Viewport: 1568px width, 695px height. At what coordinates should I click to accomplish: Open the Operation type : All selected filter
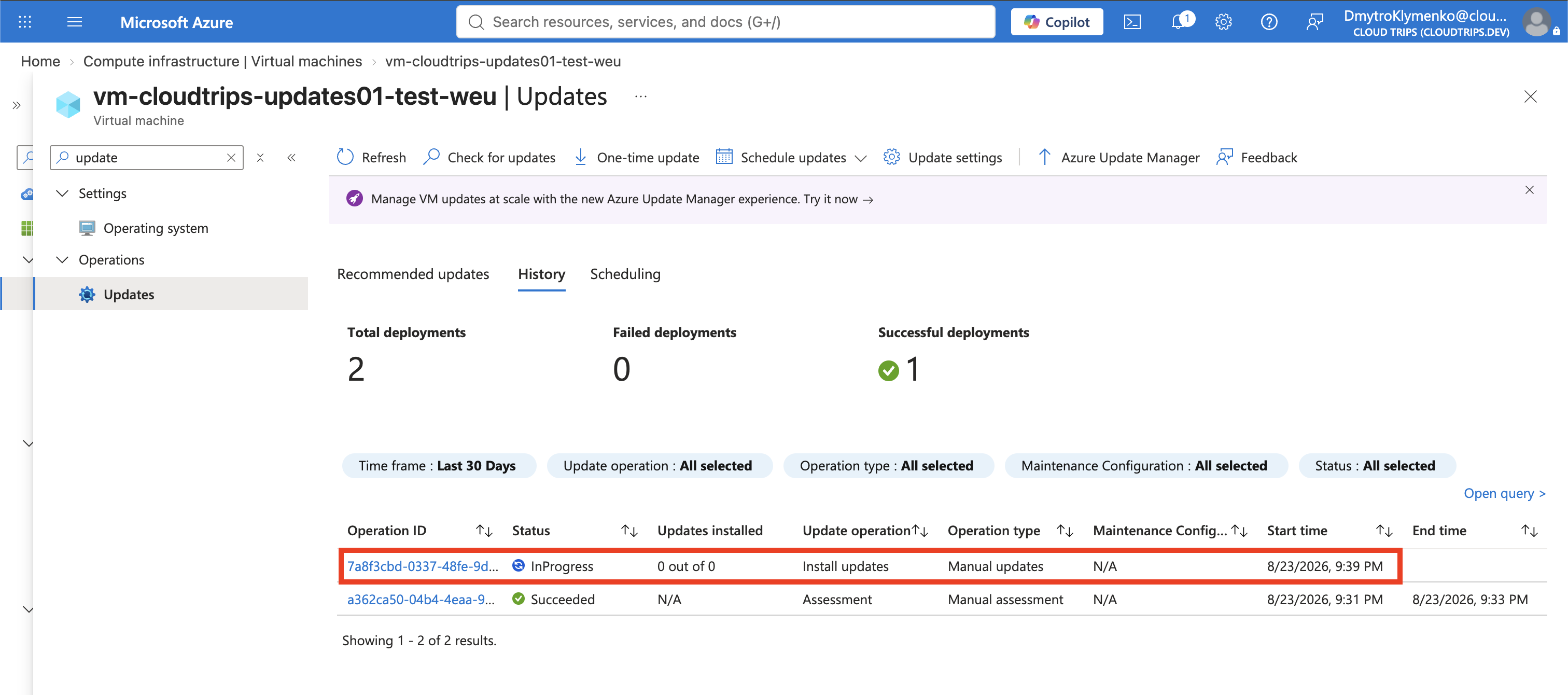pyautogui.click(x=888, y=466)
